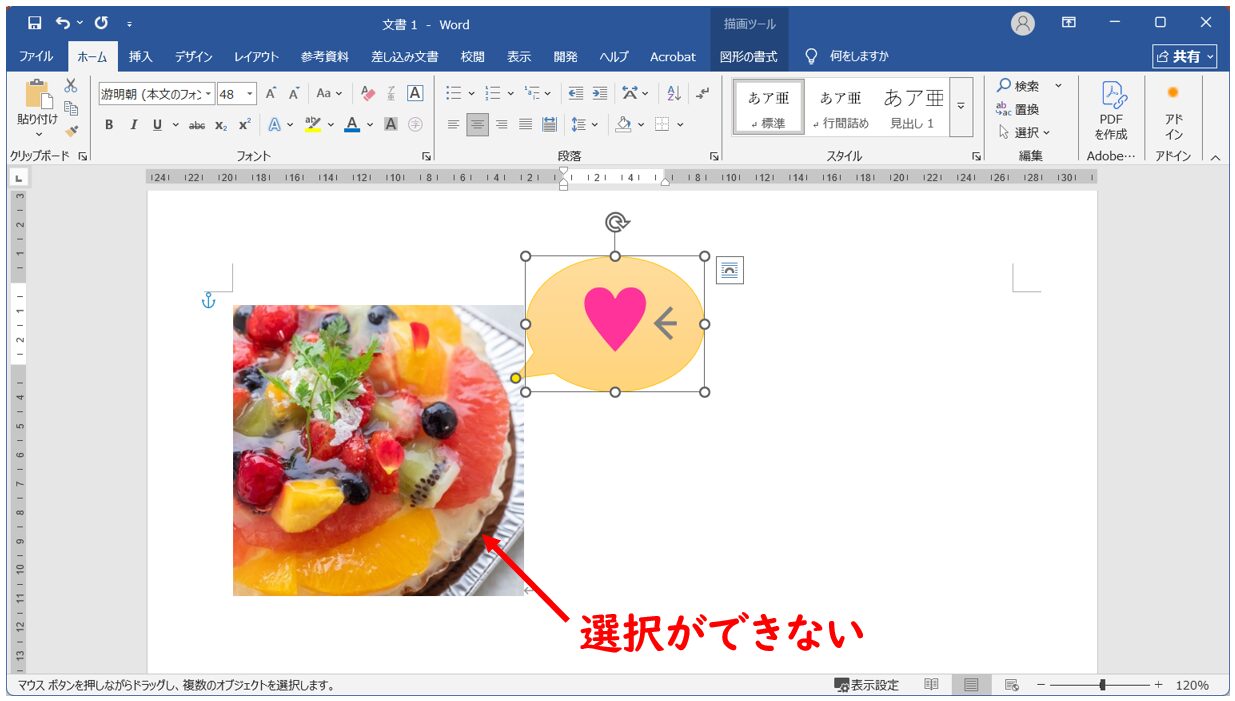This screenshot has height=701, width=1235.
Task: Switch to the デザイン tab
Action: [x=193, y=57]
